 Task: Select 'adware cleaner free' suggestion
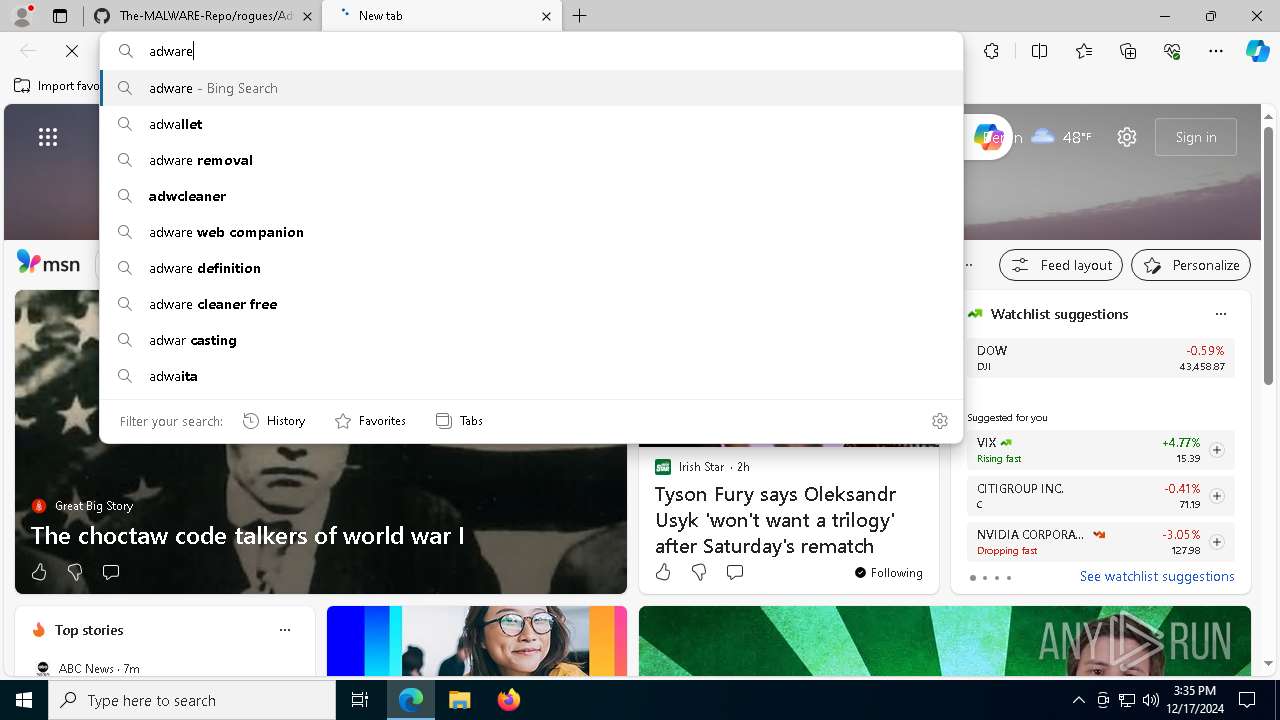[531, 304]
